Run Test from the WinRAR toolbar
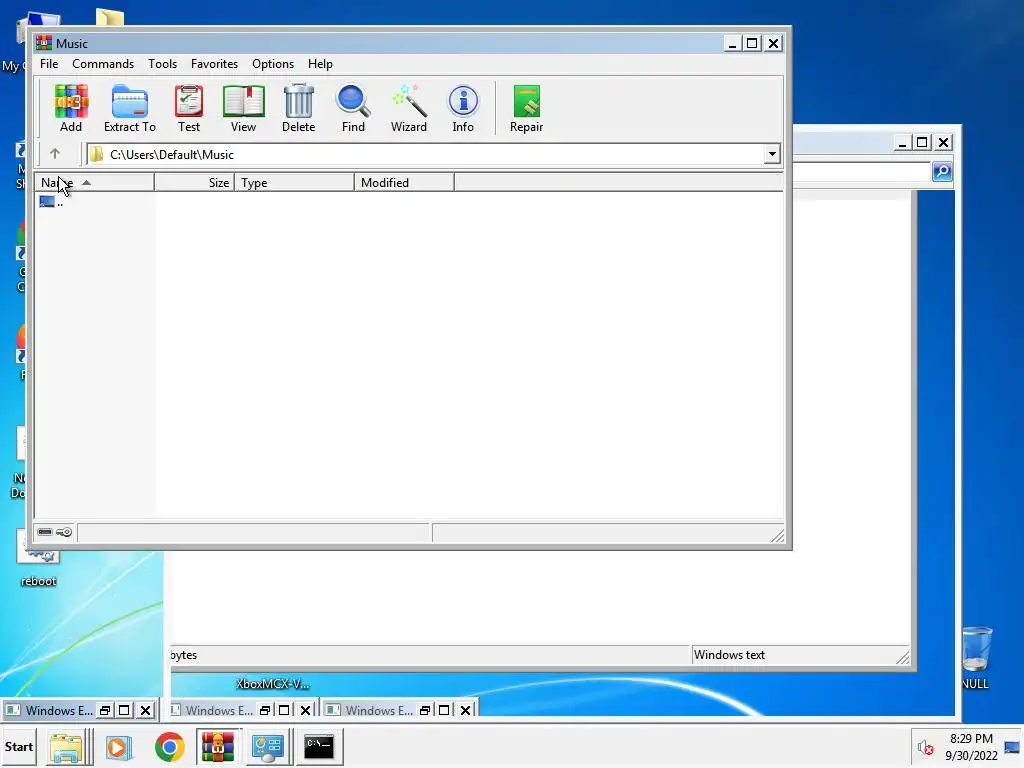 click(x=189, y=108)
